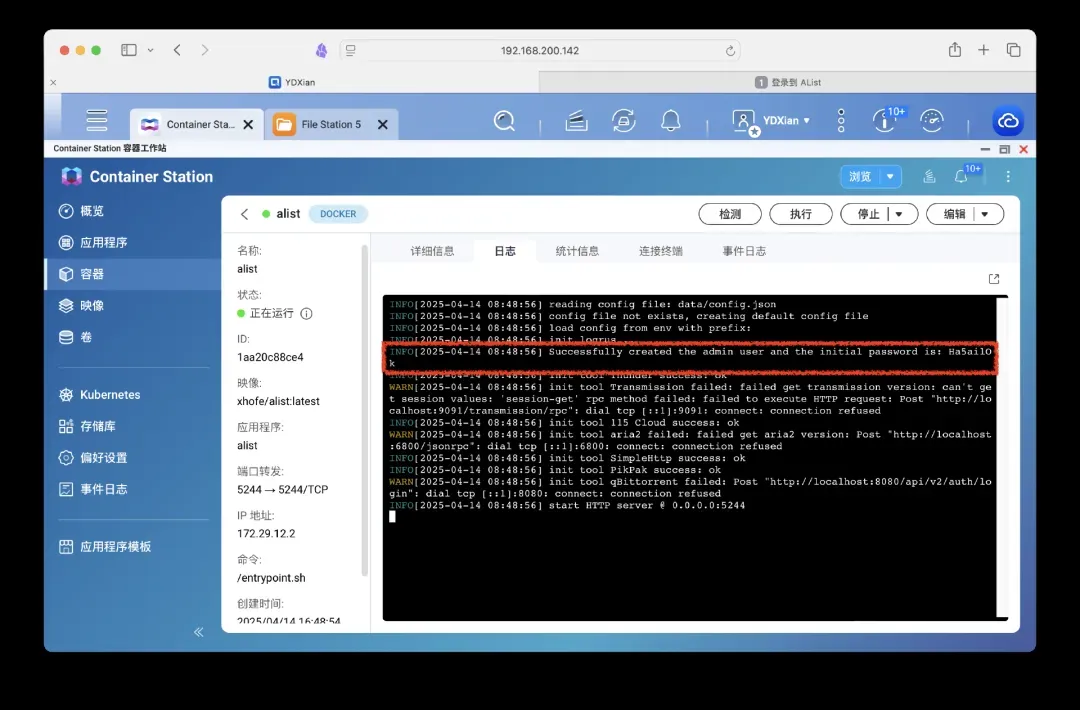Go back using the arrow beside alist
The image size is (1080, 710).
point(244,214)
